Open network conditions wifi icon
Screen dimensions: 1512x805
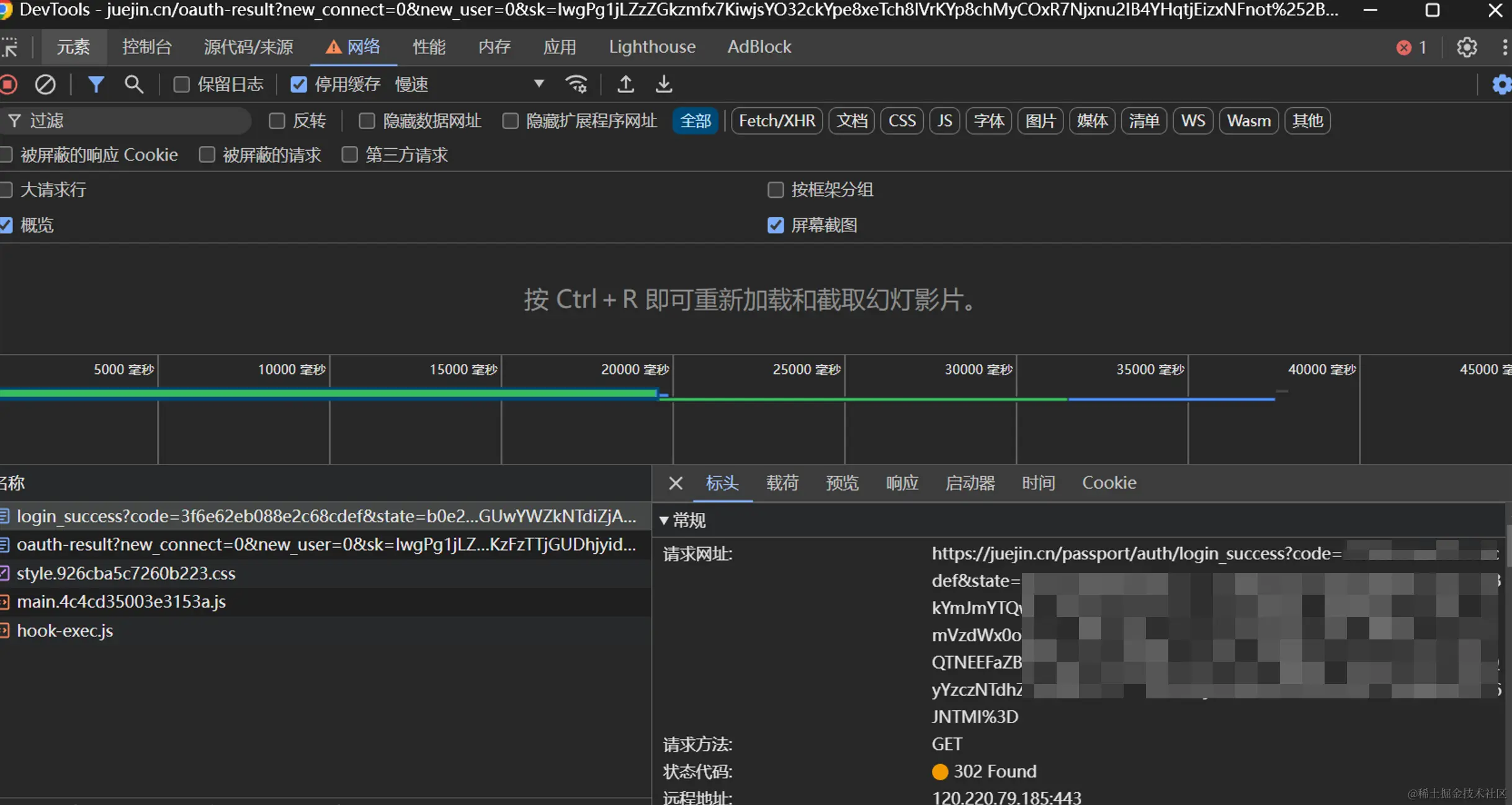click(576, 84)
